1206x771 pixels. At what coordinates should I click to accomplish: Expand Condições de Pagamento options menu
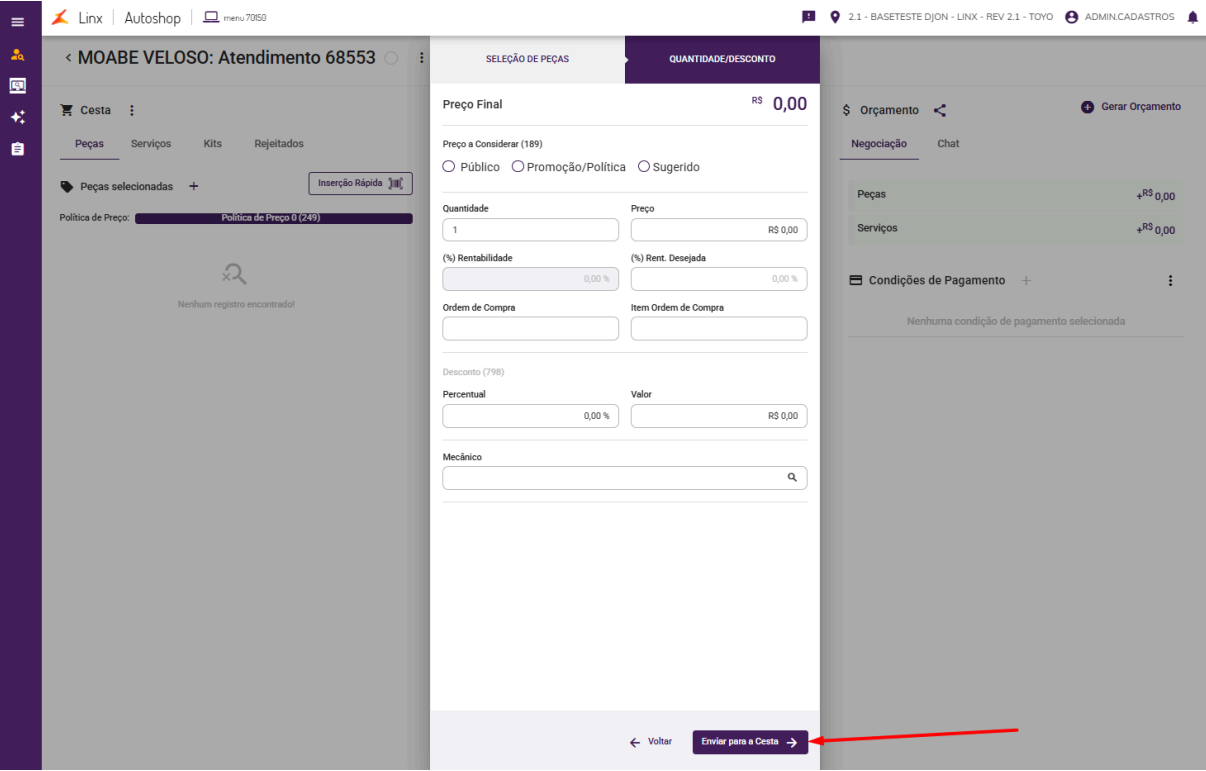pyautogui.click(x=1170, y=281)
